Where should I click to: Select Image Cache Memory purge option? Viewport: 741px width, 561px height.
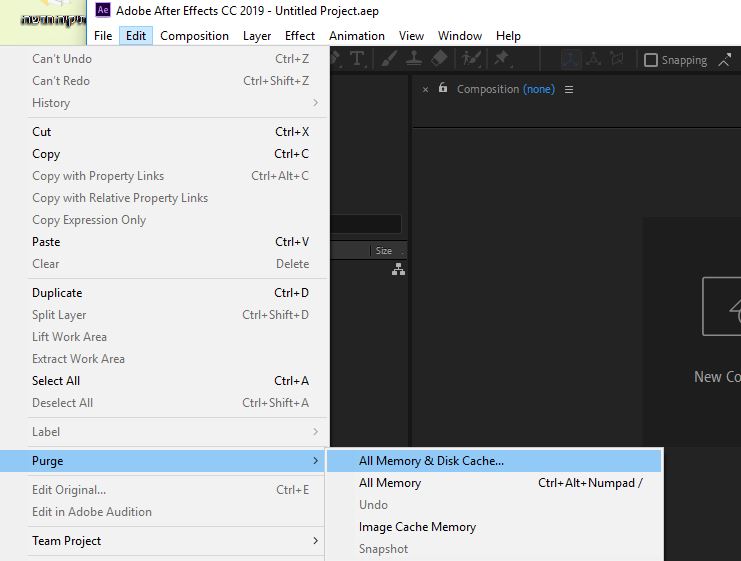494,527
